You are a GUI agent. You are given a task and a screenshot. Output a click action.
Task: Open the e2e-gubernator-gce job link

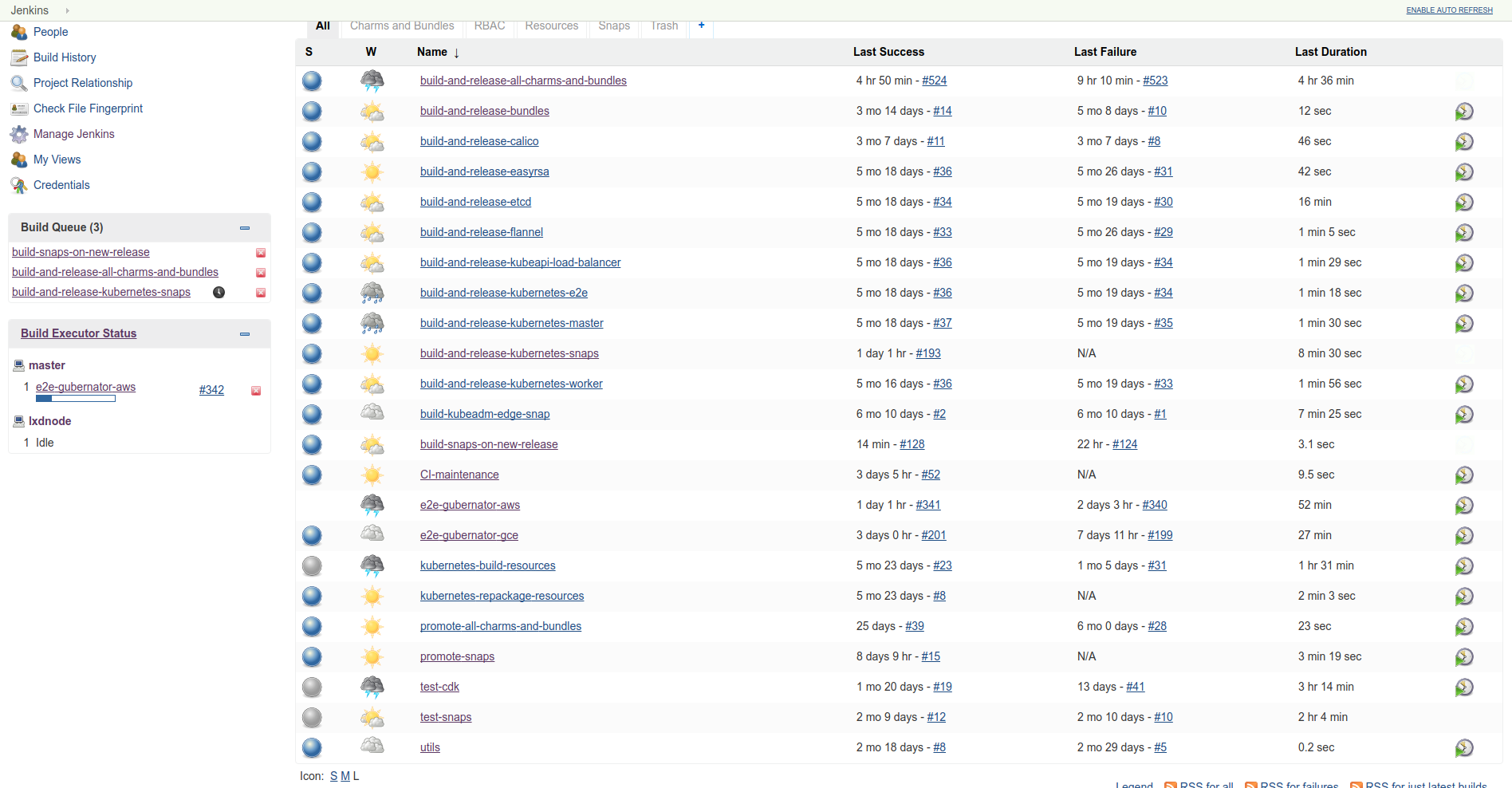(469, 535)
